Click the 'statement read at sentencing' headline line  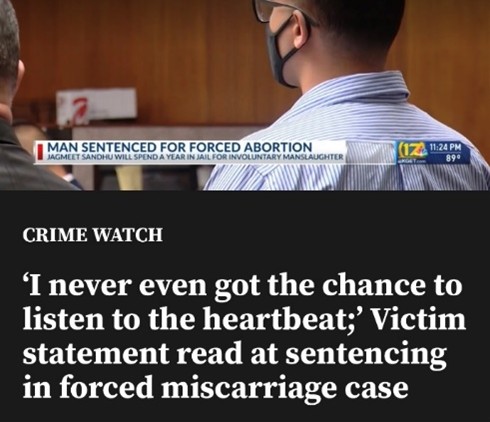click(x=235, y=353)
